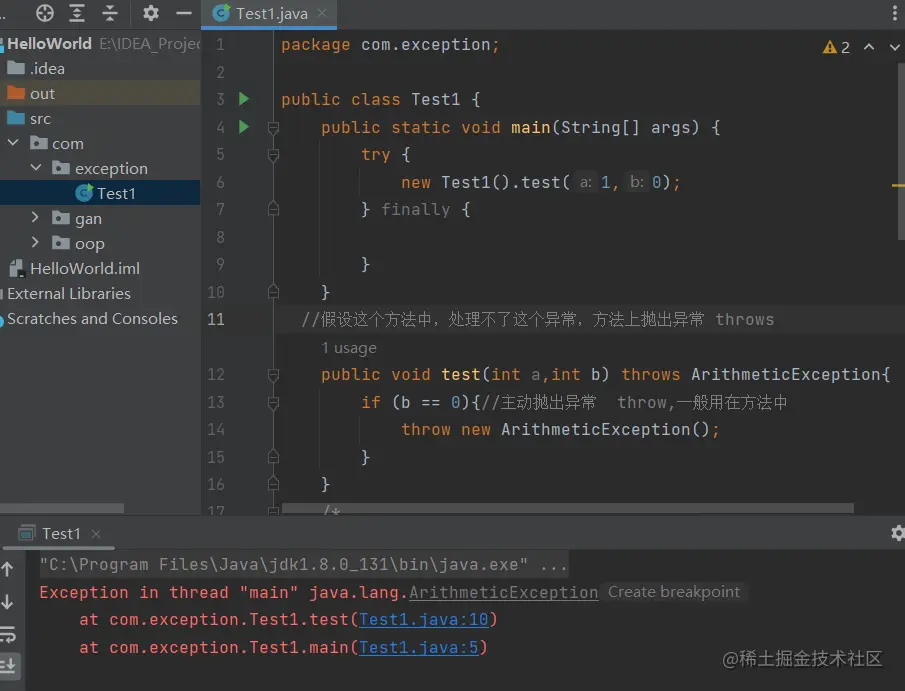Toggle scroll to end in console
The height and width of the screenshot is (691, 905).
click(x=8, y=666)
